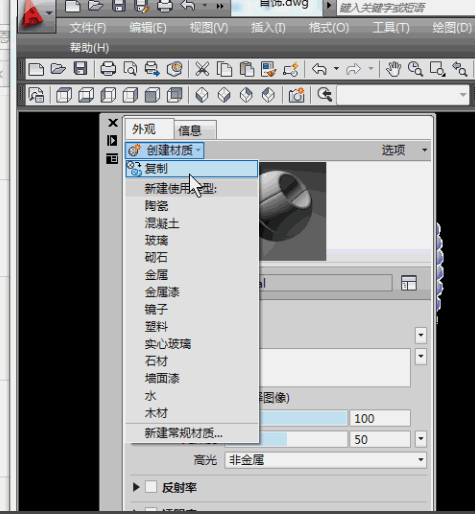This screenshot has height=514, width=475.
Task: Expand the 反射率 section triangle
Action: point(136,487)
